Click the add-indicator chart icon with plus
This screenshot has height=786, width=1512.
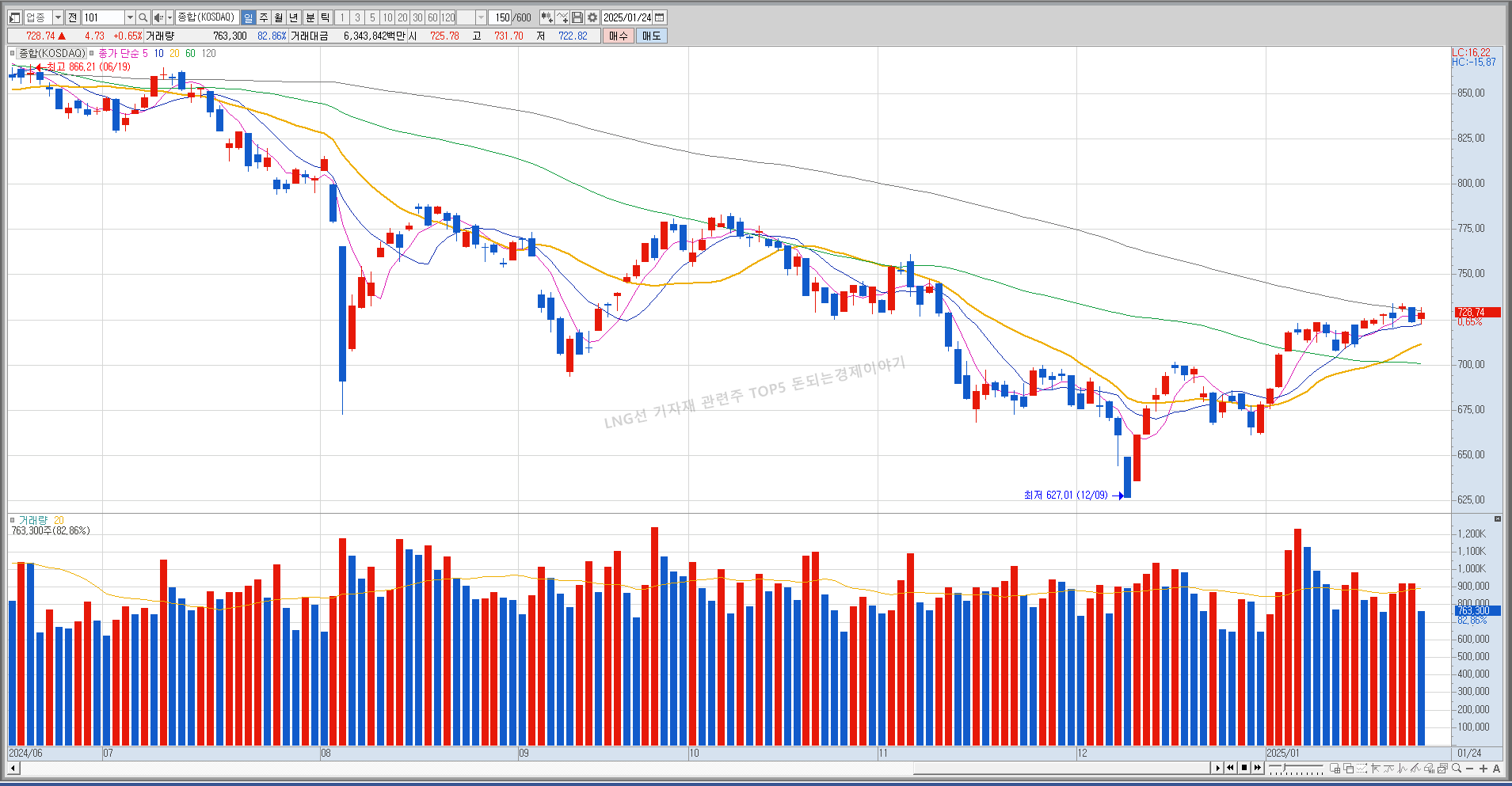pyautogui.click(x=547, y=17)
